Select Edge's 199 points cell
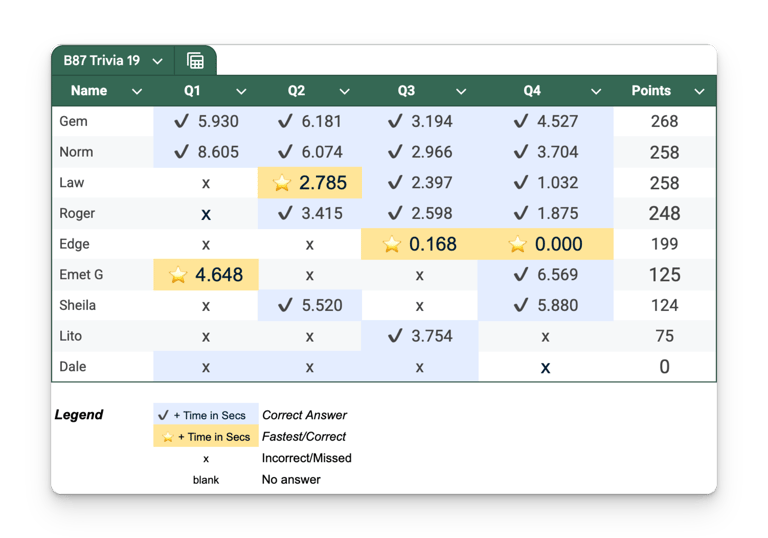This screenshot has width=768, height=538. [x=664, y=244]
